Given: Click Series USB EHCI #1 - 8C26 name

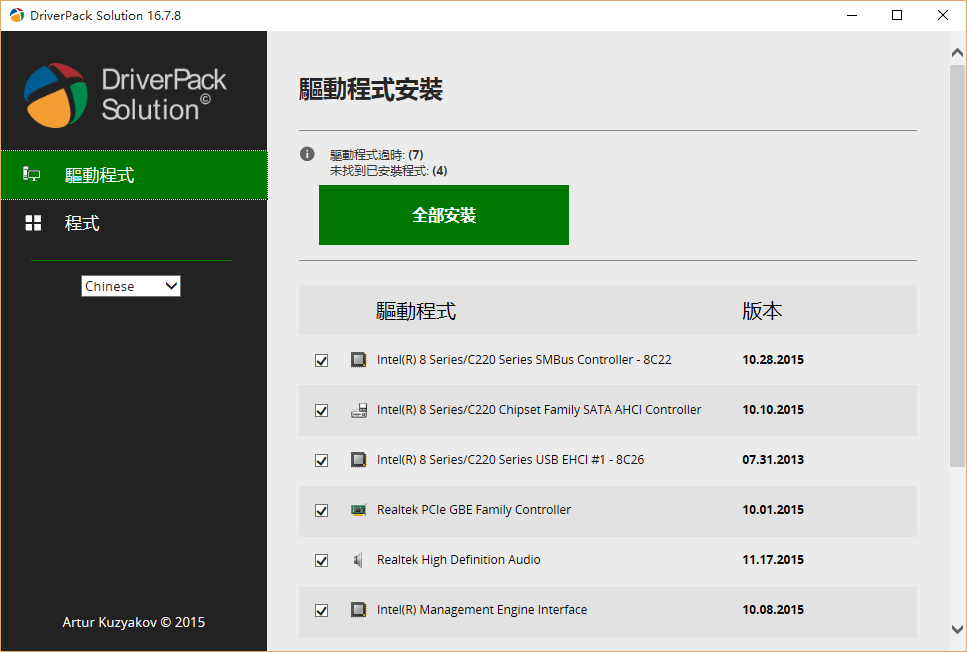Looking at the screenshot, I should [x=511, y=460].
